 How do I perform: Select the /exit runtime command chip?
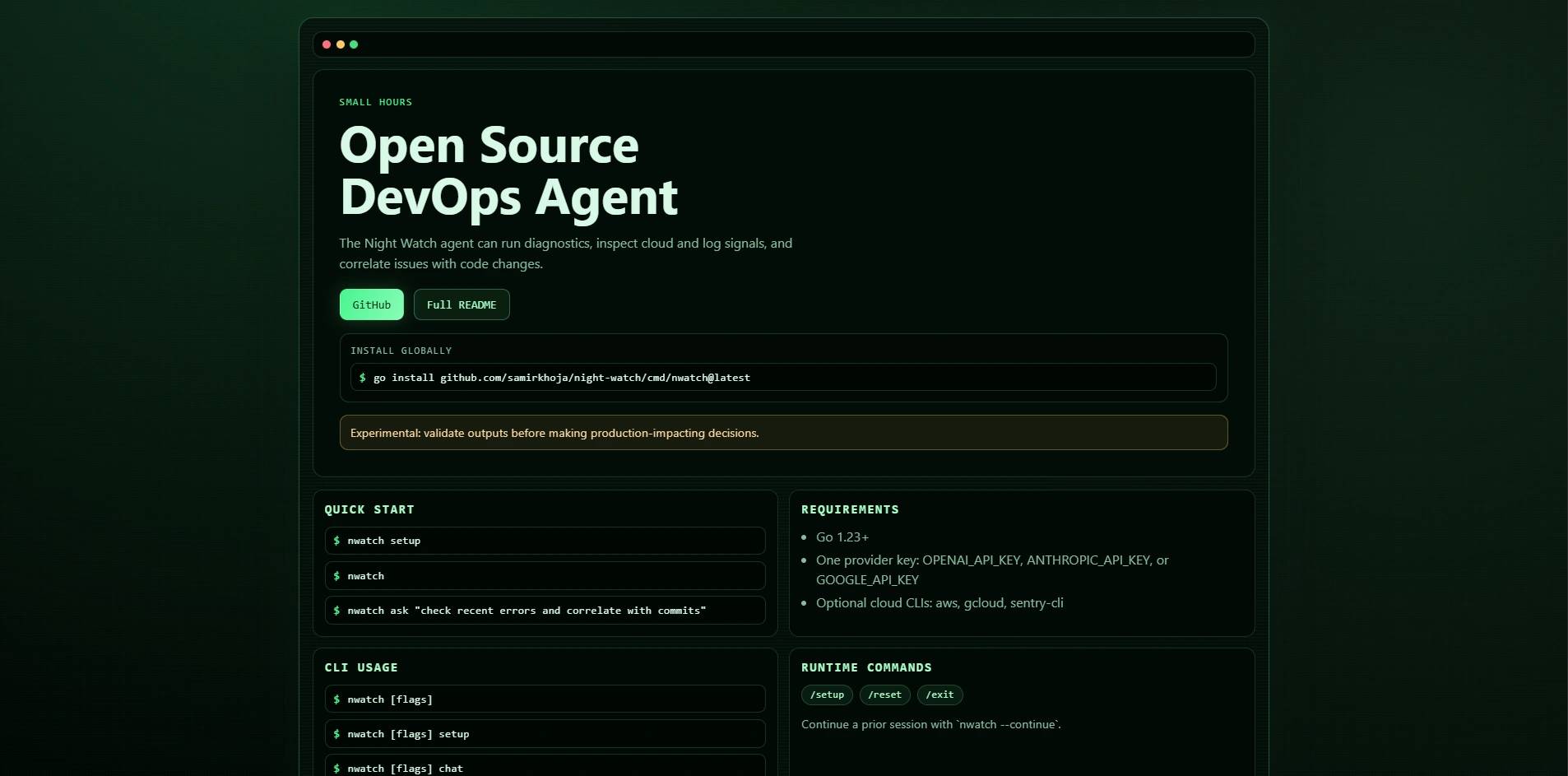click(939, 695)
